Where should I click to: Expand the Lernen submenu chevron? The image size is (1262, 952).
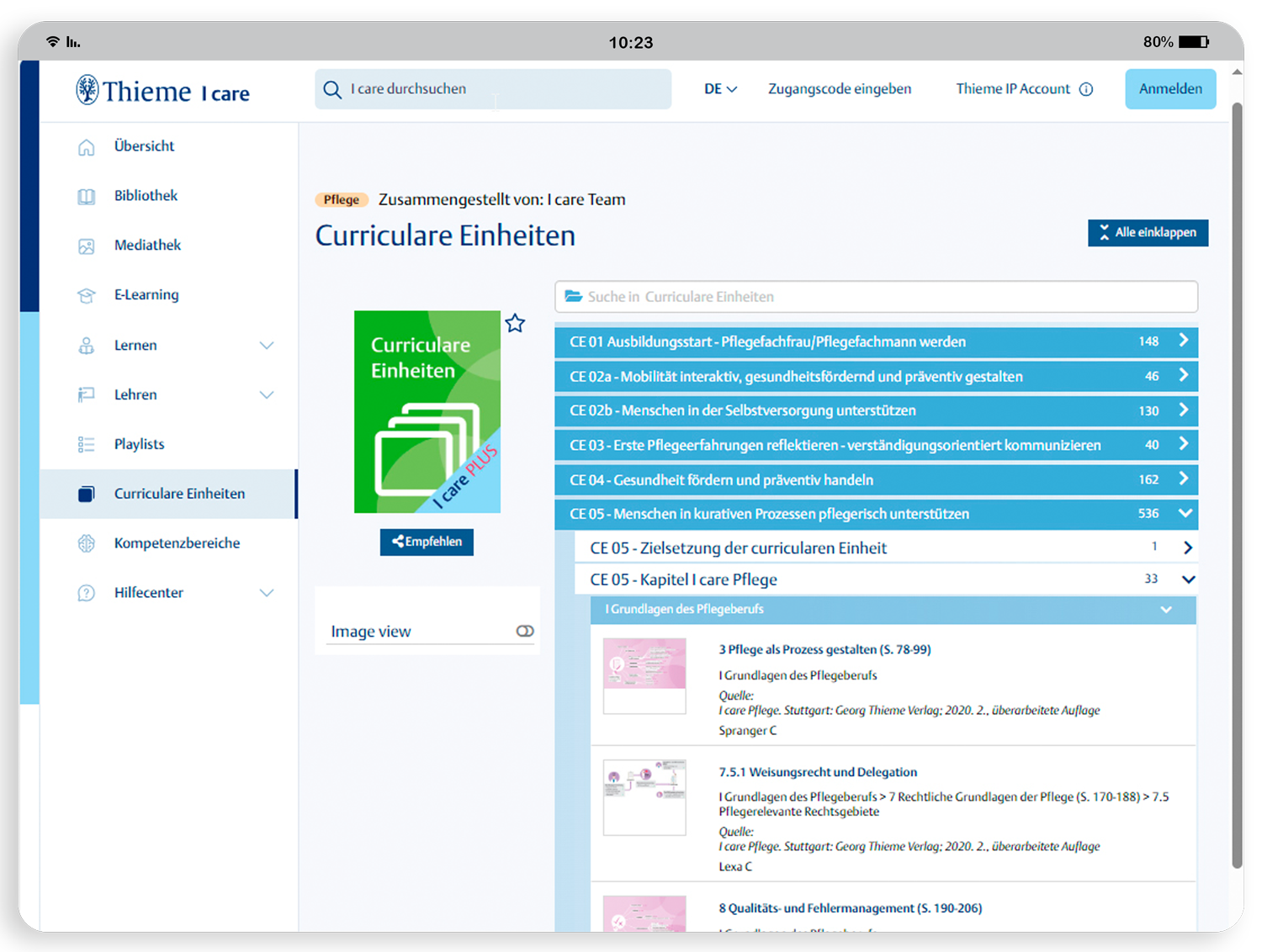pos(267,346)
